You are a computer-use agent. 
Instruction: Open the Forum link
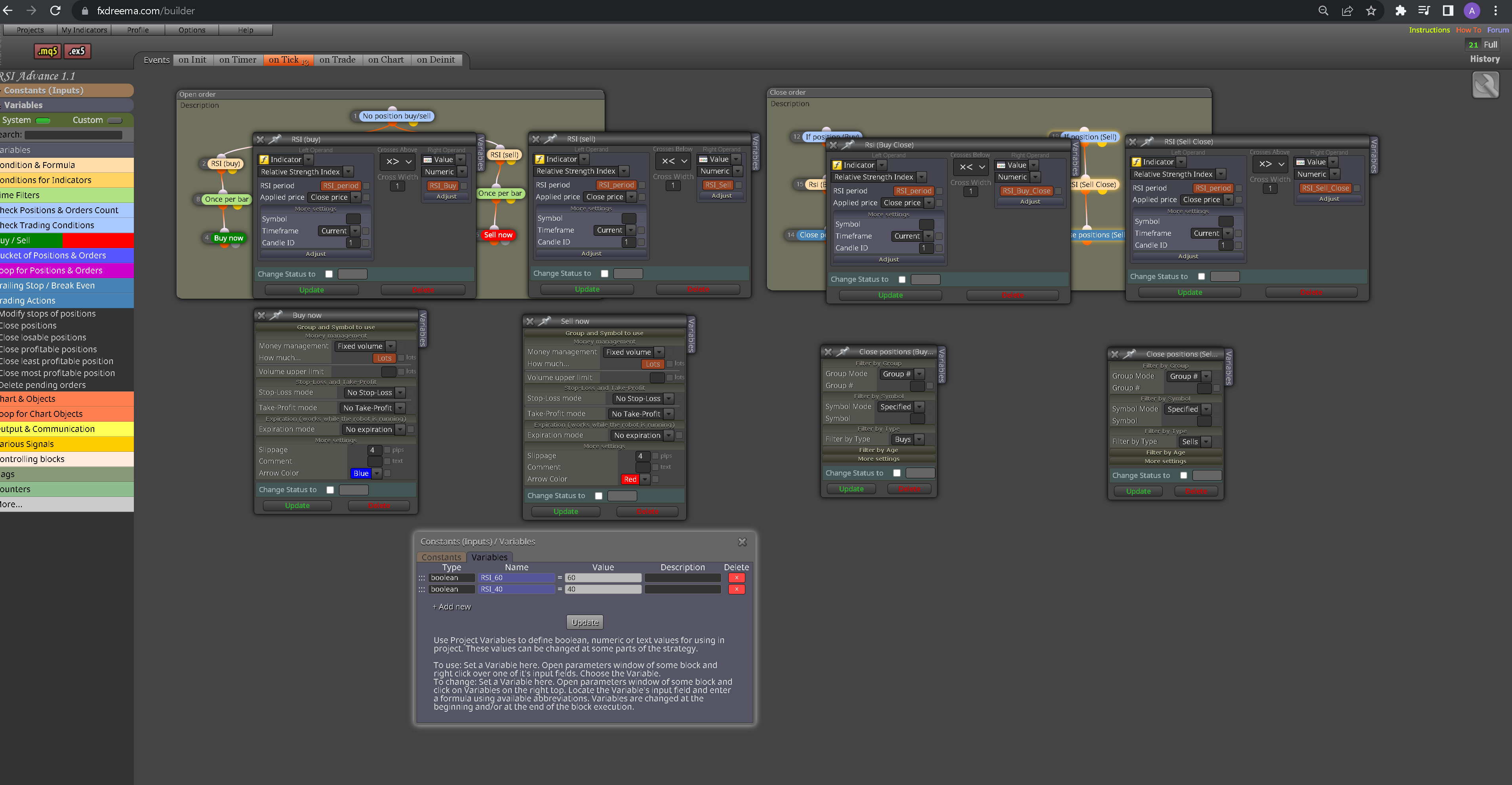1498,30
